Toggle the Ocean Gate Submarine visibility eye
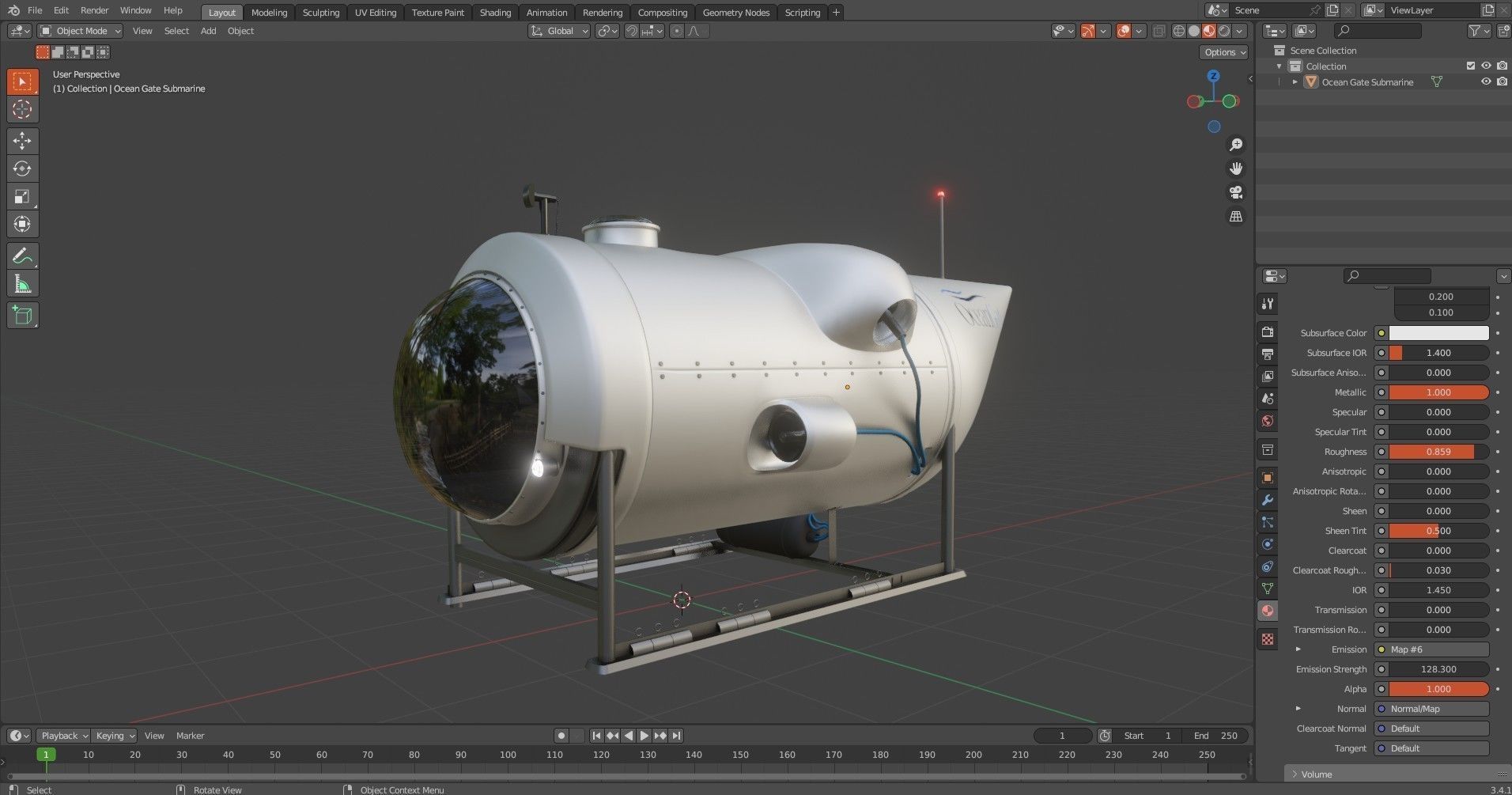Screen dimensions: 1512x795 [x=1486, y=81]
